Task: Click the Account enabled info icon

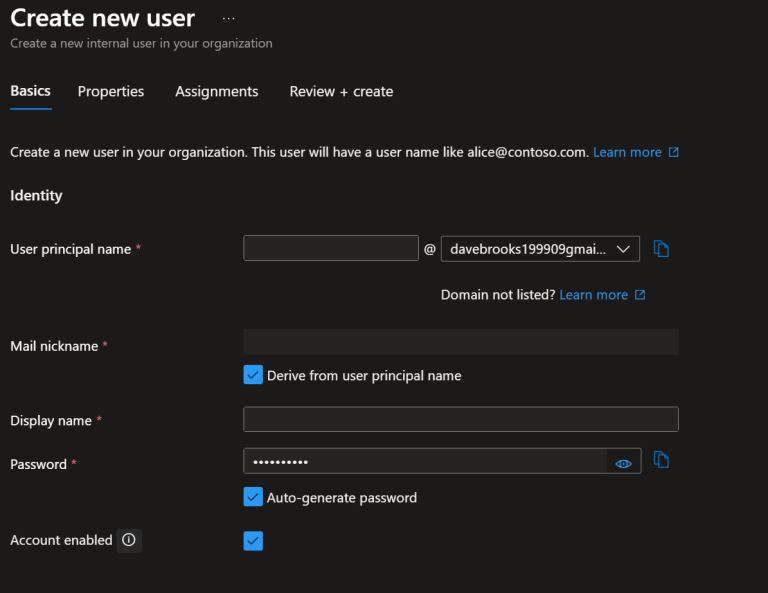Action: (x=129, y=540)
